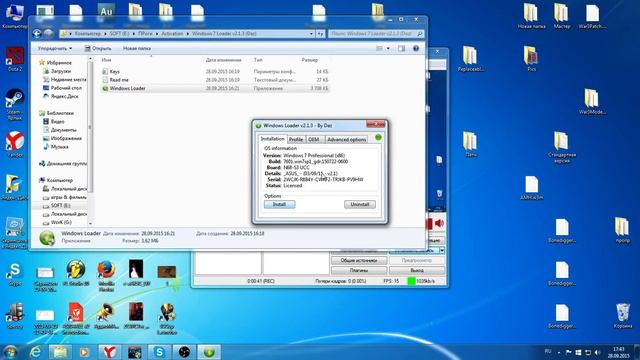Open the FL Studio desktop shortcut

(x=76, y=273)
